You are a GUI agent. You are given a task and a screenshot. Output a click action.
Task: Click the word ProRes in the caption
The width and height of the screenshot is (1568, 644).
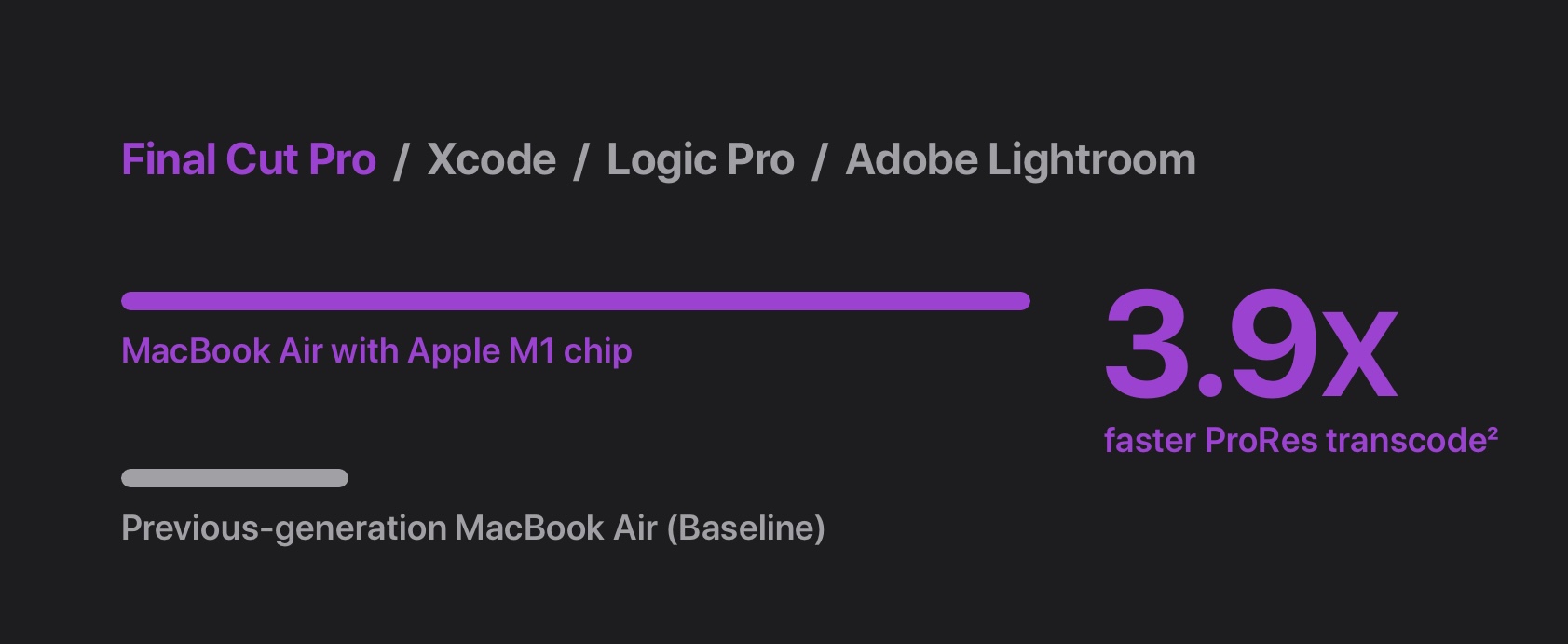1261,440
